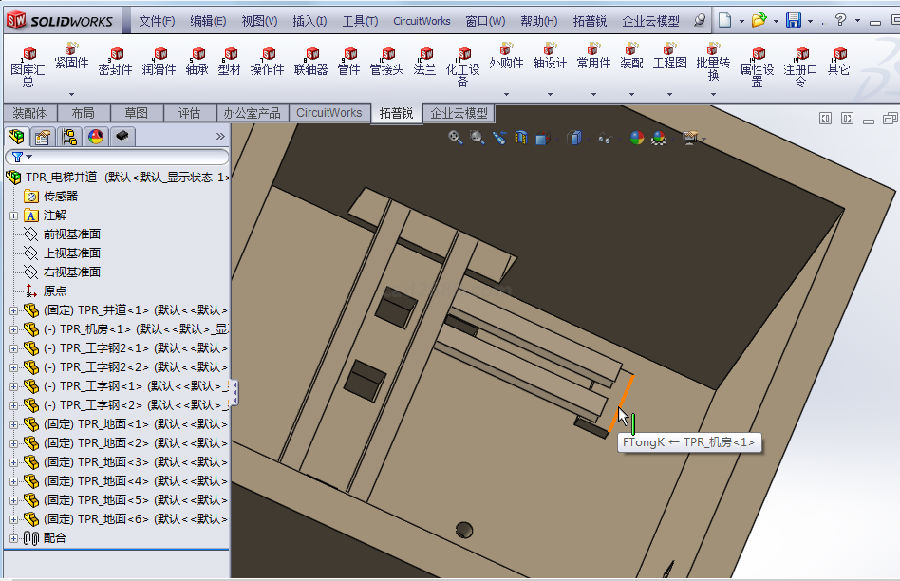The image size is (900, 581).
Task: Switch to the 装配体 tab
Action: point(29,113)
